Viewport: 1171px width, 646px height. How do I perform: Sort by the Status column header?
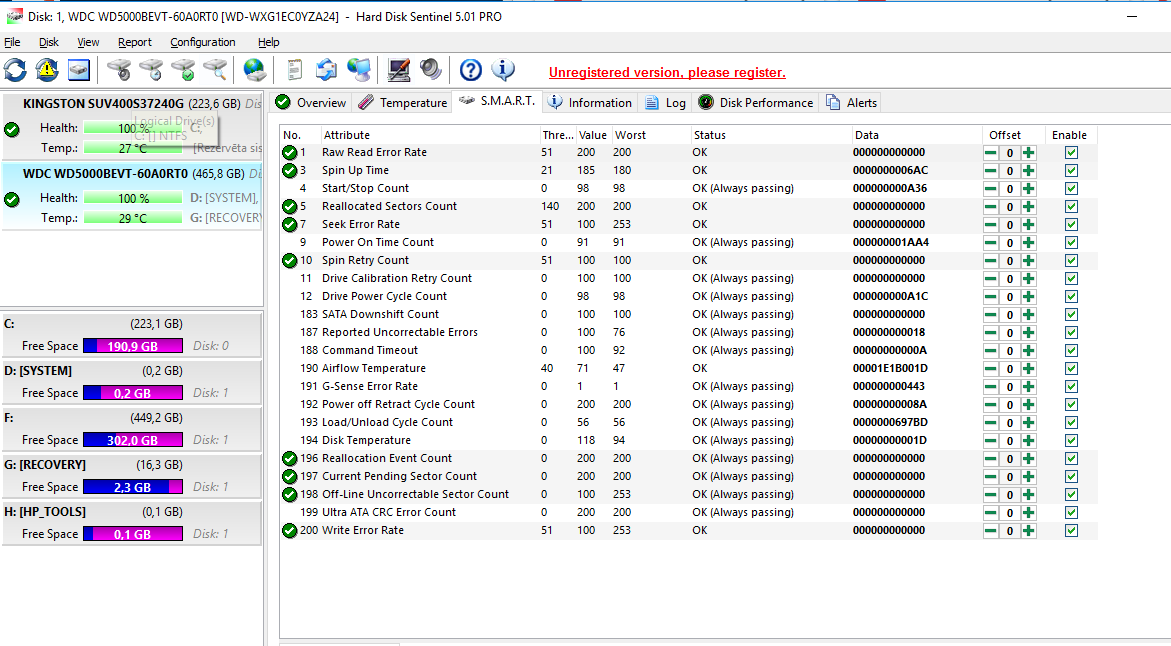770,135
